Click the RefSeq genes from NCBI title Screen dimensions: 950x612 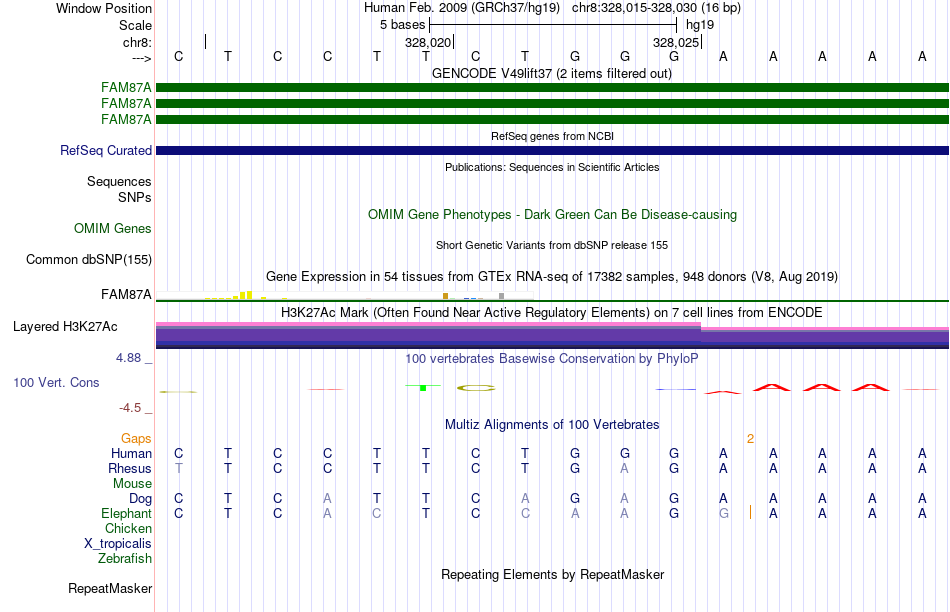coord(553,136)
